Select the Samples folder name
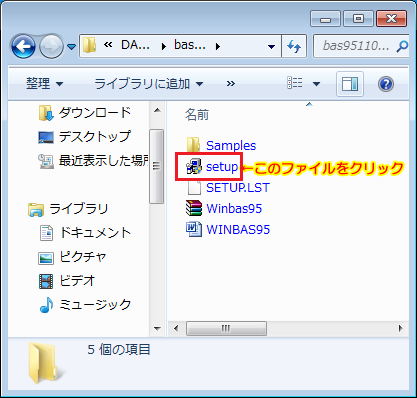The height and width of the screenshot is (398, 417). tap(231, 146)
